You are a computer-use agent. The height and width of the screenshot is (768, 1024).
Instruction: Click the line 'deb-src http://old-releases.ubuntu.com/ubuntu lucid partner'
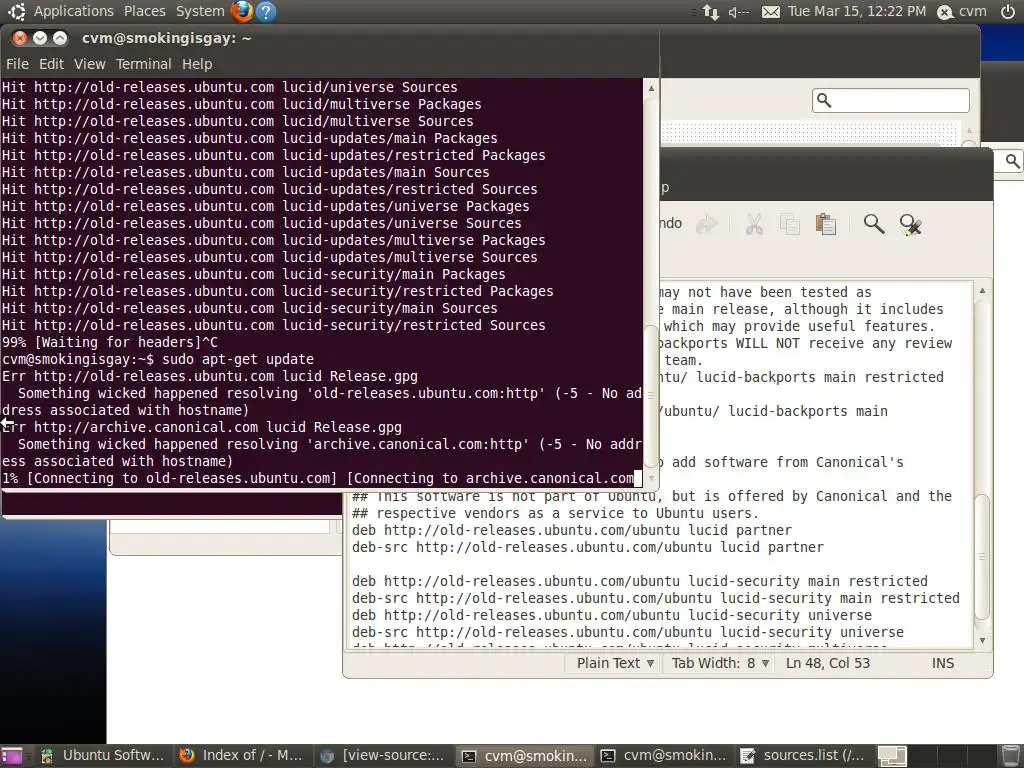point(588,547)
